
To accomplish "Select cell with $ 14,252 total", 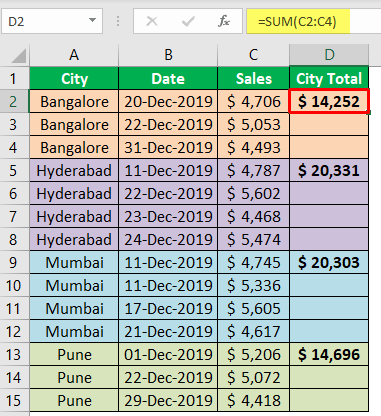I will click(x=329, y=102).
